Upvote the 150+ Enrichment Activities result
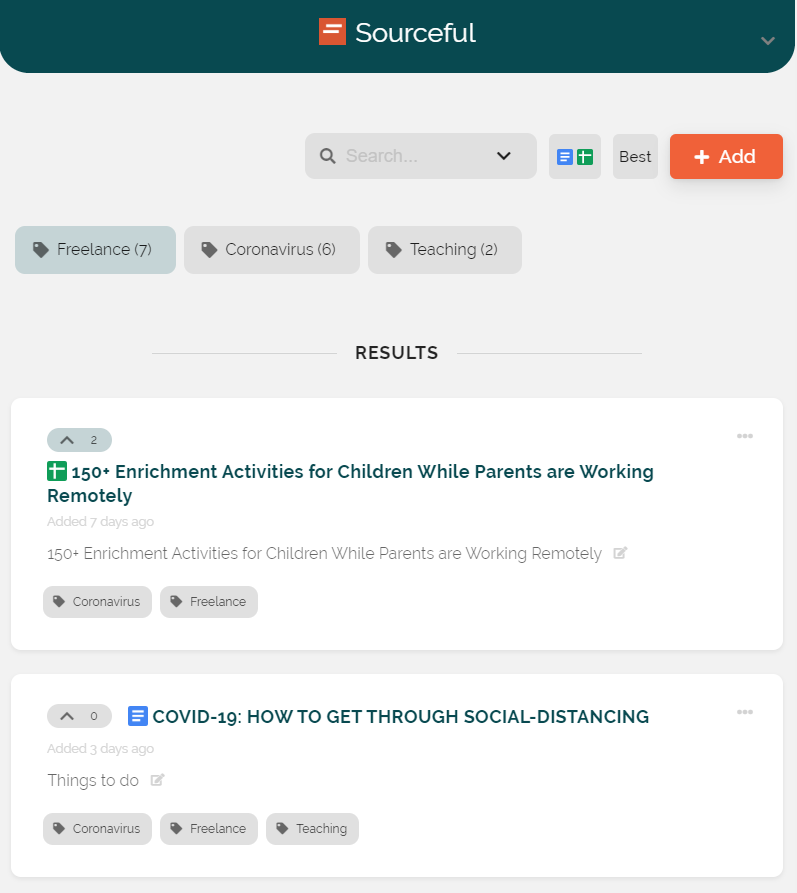The width and height of the screenshot is (797, 893). point(79,440)
